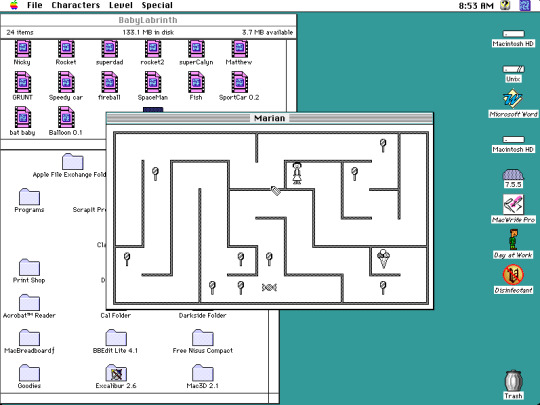Select the Free Nisus Compact folder

(x=203, y=338)
